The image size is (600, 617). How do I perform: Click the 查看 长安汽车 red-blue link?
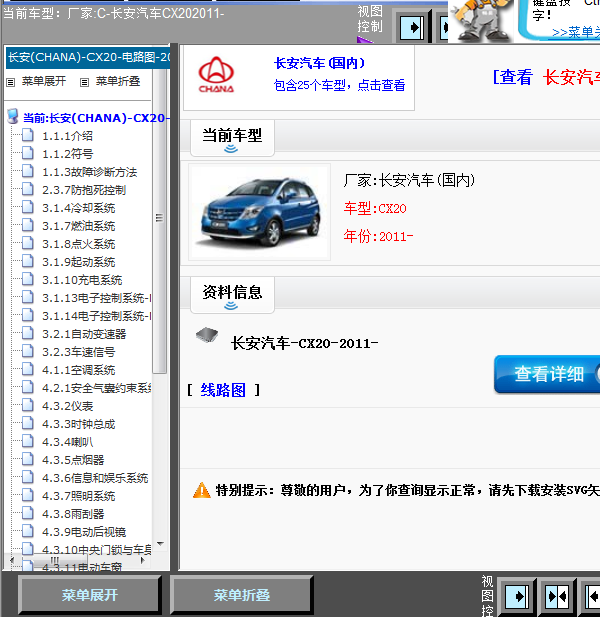(546, 77)
